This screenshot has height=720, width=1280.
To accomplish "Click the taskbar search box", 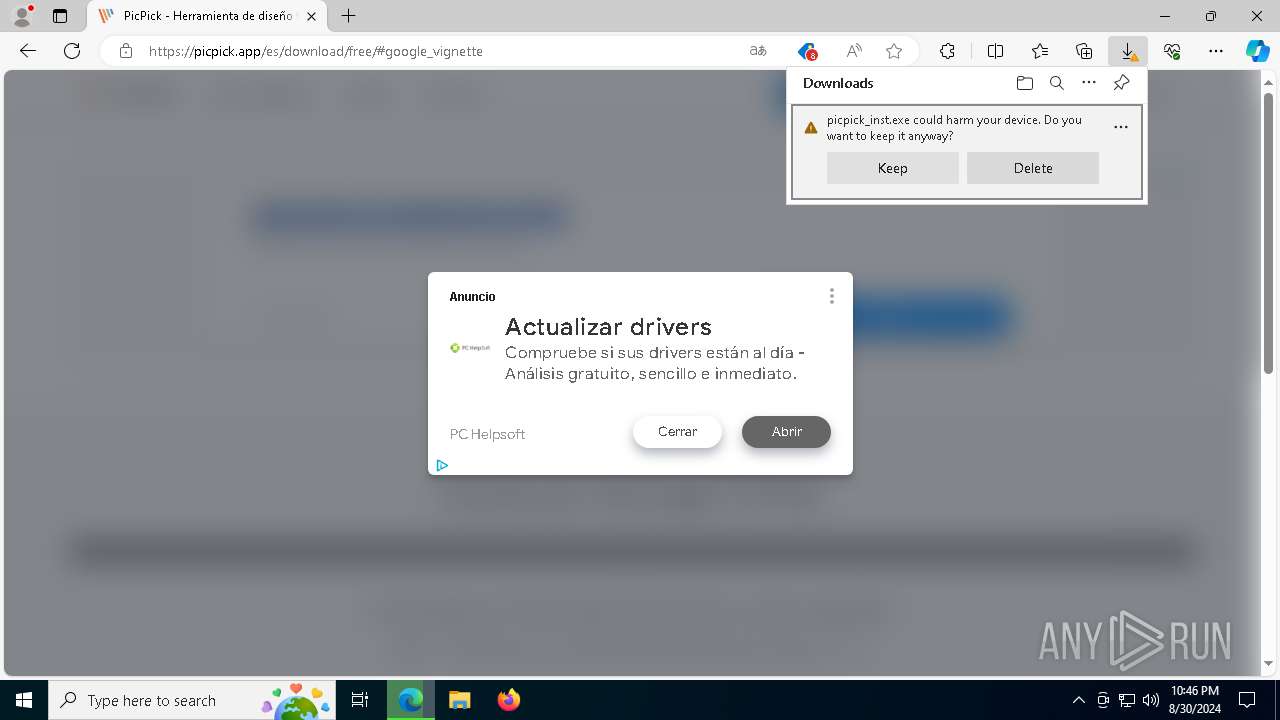I will tap(193, 700).
